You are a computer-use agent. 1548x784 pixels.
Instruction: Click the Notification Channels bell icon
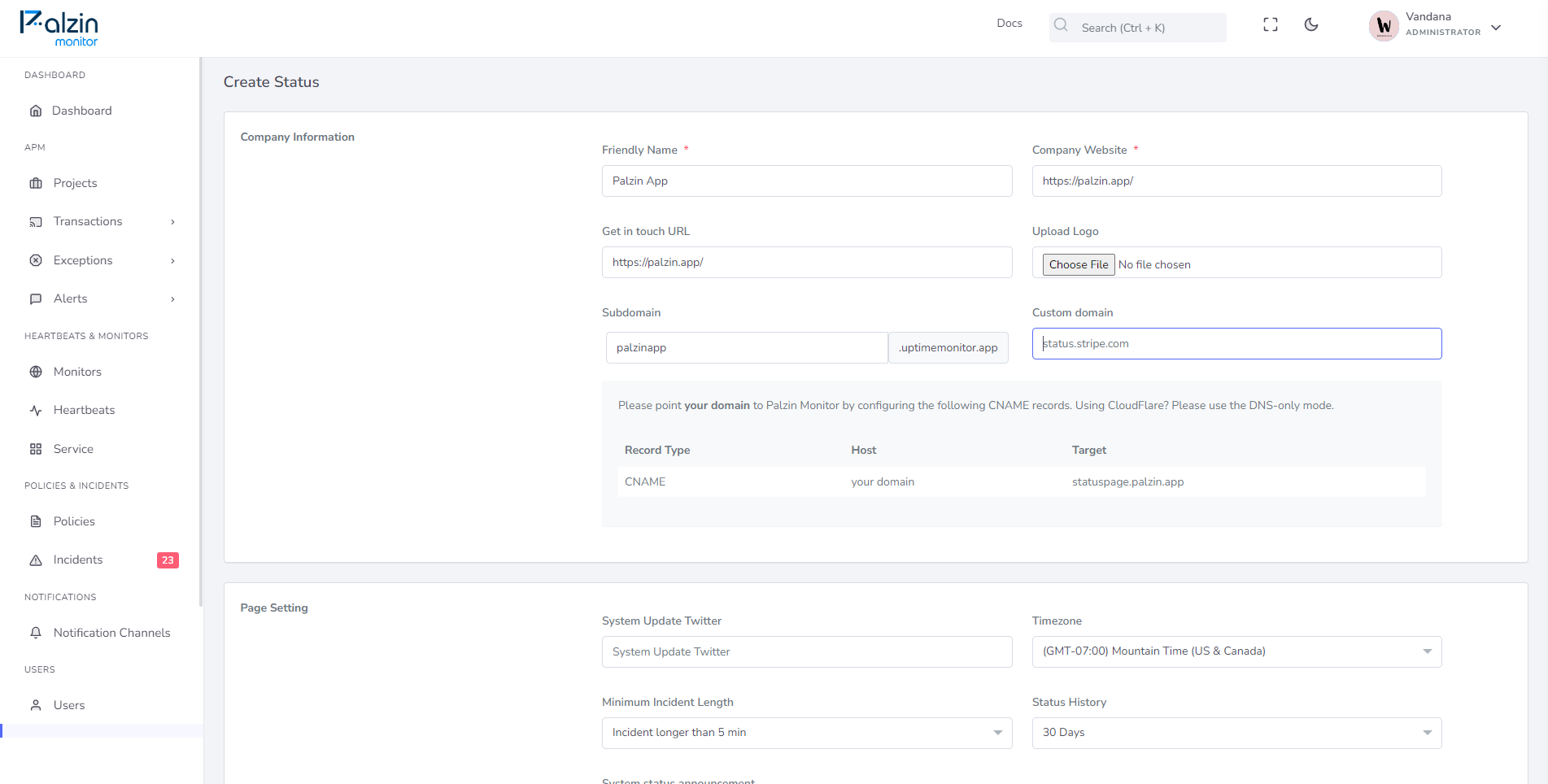(x=36, y=633)
